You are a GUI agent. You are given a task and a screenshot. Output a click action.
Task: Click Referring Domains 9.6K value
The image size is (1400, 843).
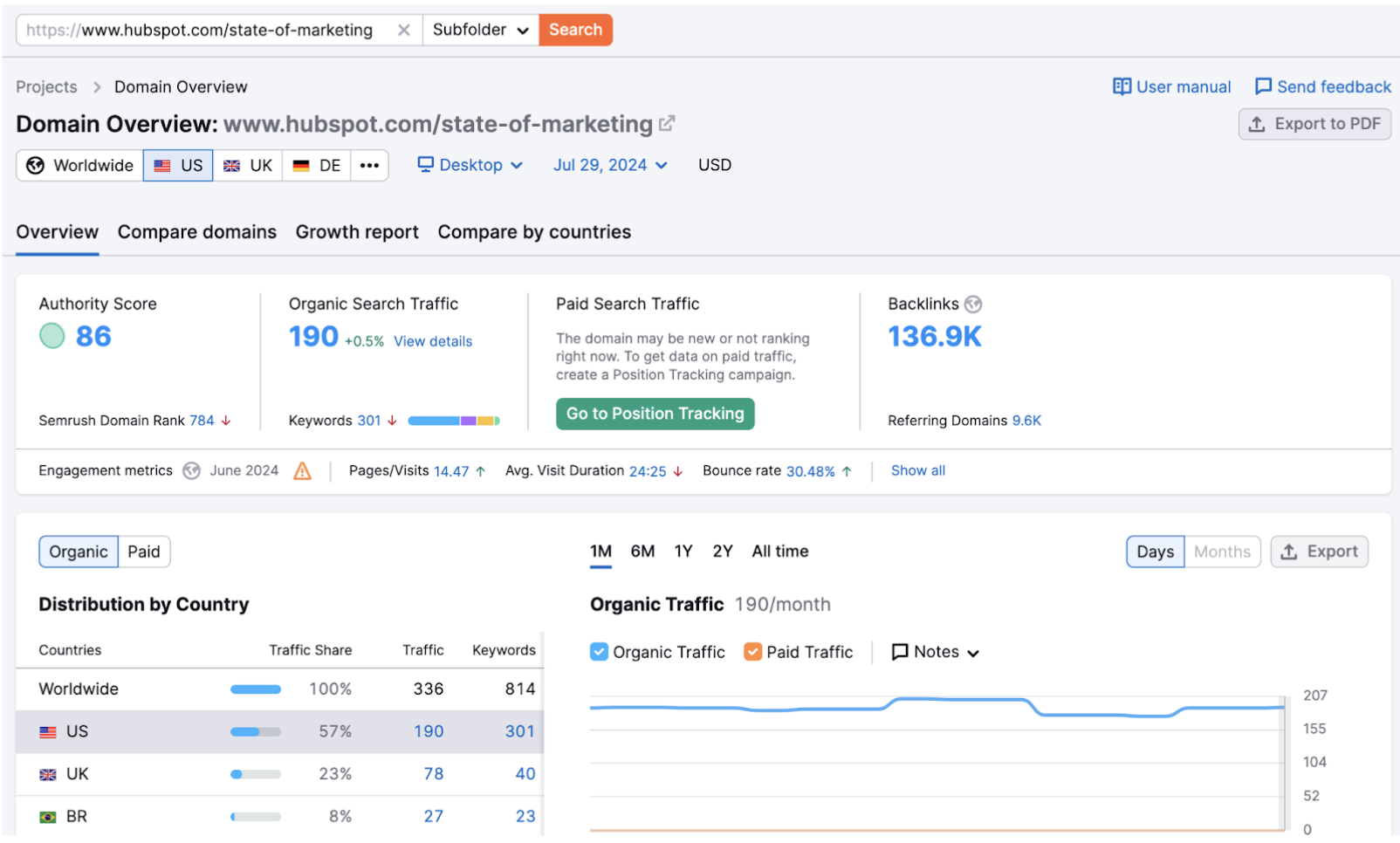(1026, 421)
